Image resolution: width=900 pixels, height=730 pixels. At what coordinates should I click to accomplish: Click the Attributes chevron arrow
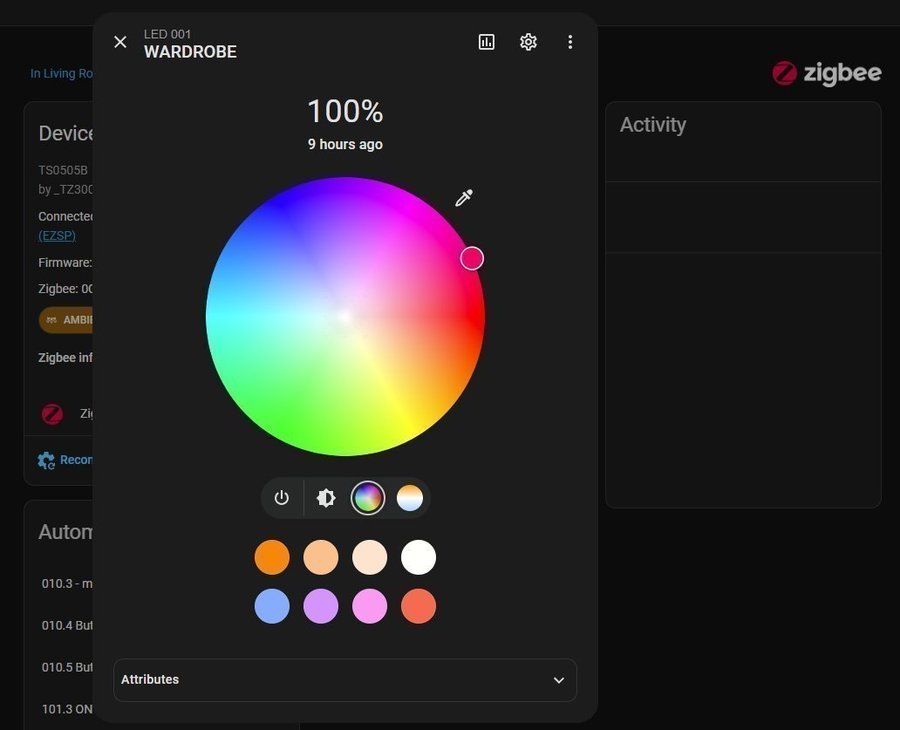(559, 680)
